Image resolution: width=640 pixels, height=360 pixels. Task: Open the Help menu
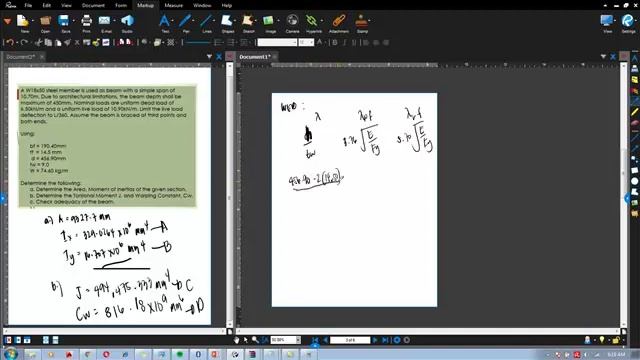[227, 5]
